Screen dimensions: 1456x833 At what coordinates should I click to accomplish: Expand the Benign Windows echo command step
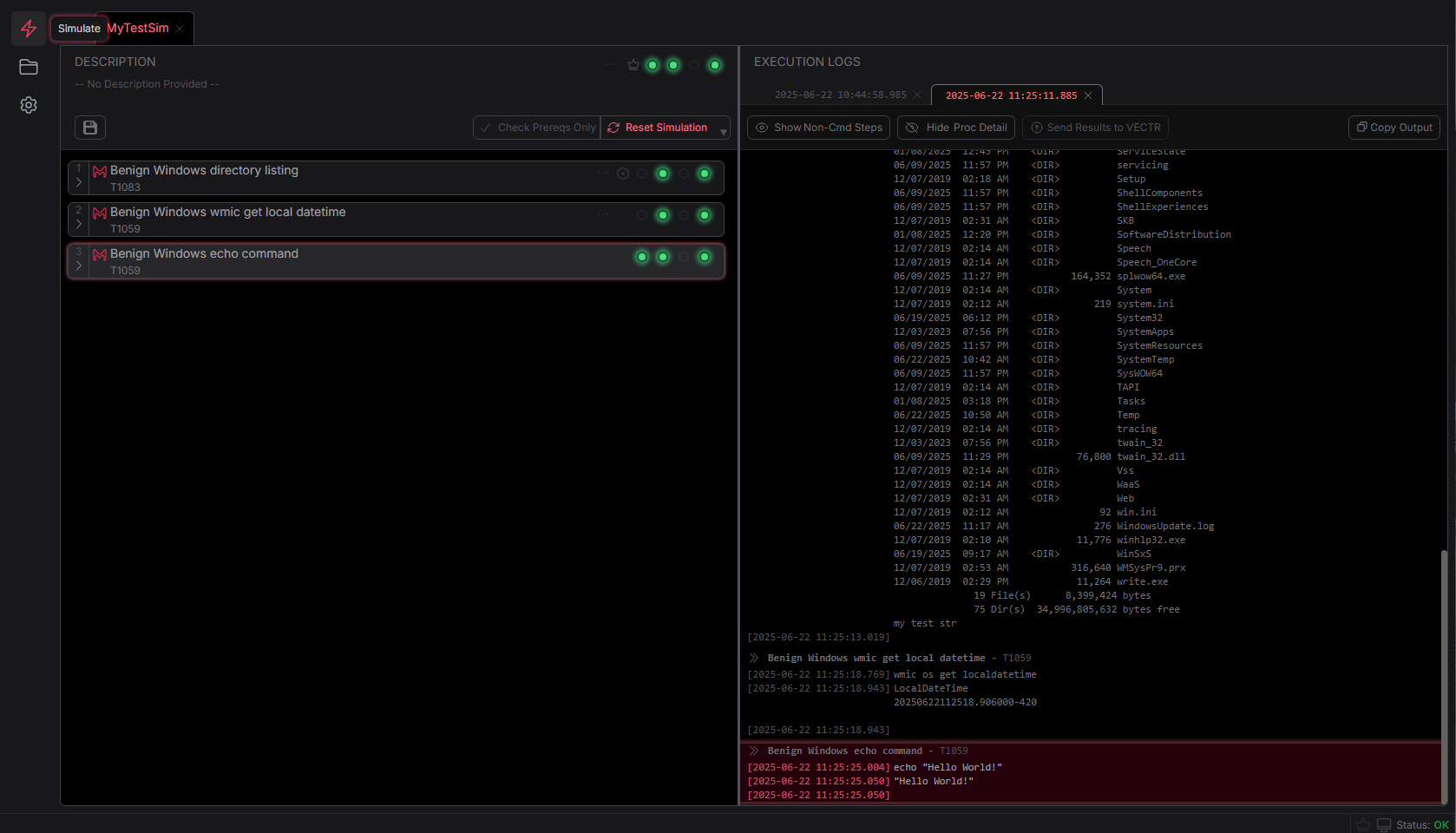pos(78,266)
